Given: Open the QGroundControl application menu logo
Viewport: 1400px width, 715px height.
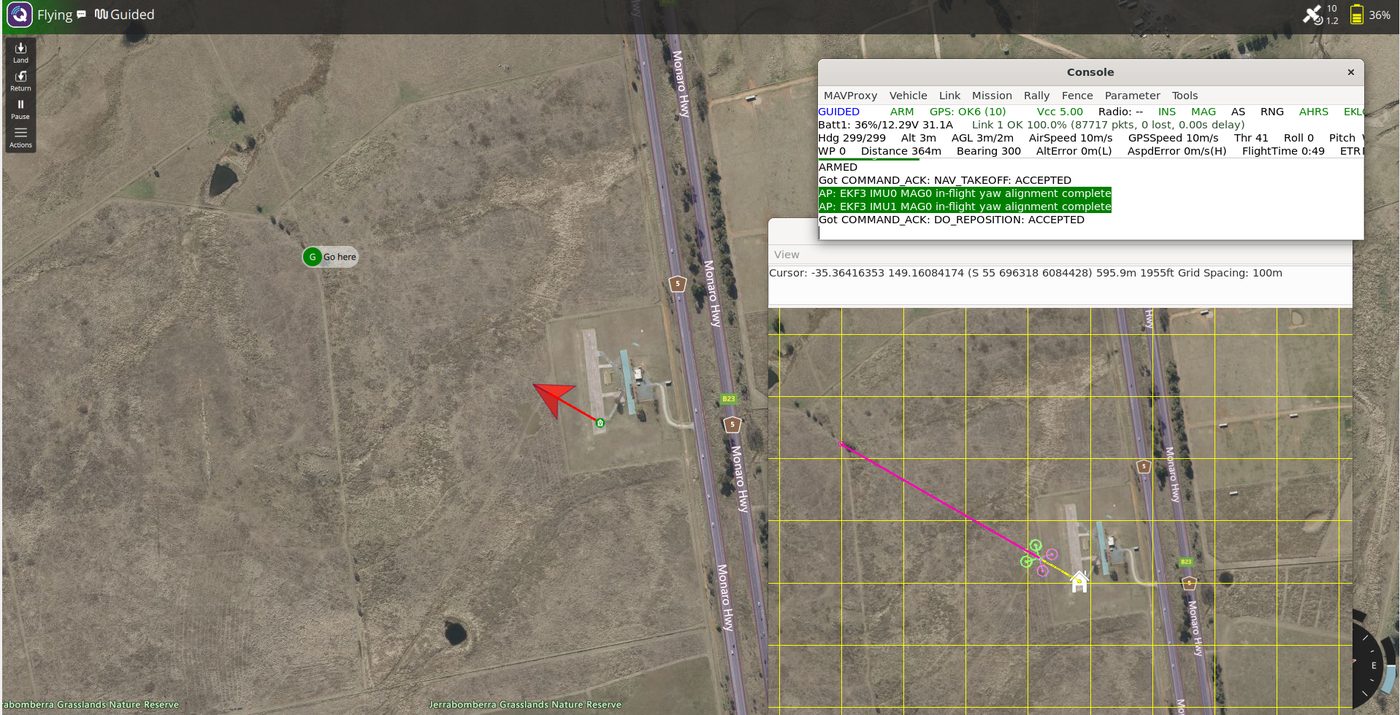Looking at the screenshot, I should point(19,15).
